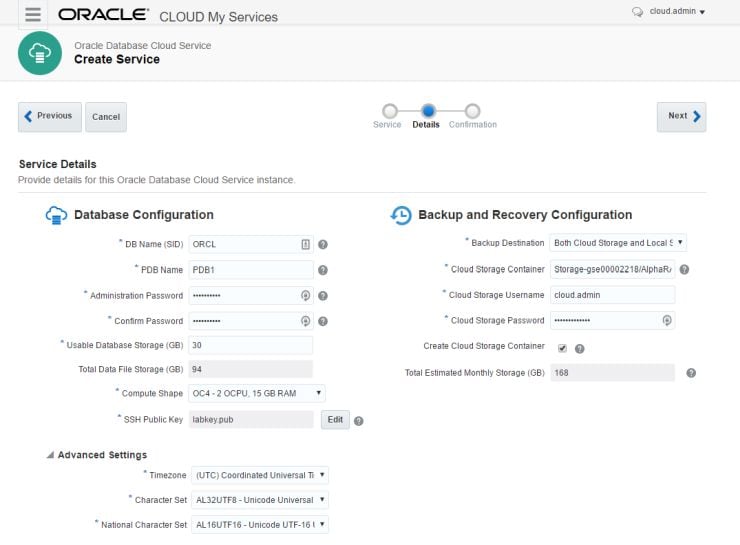Click help icon next to DB Name field
This screenshot has height=545, width=740.
[323, 244]
